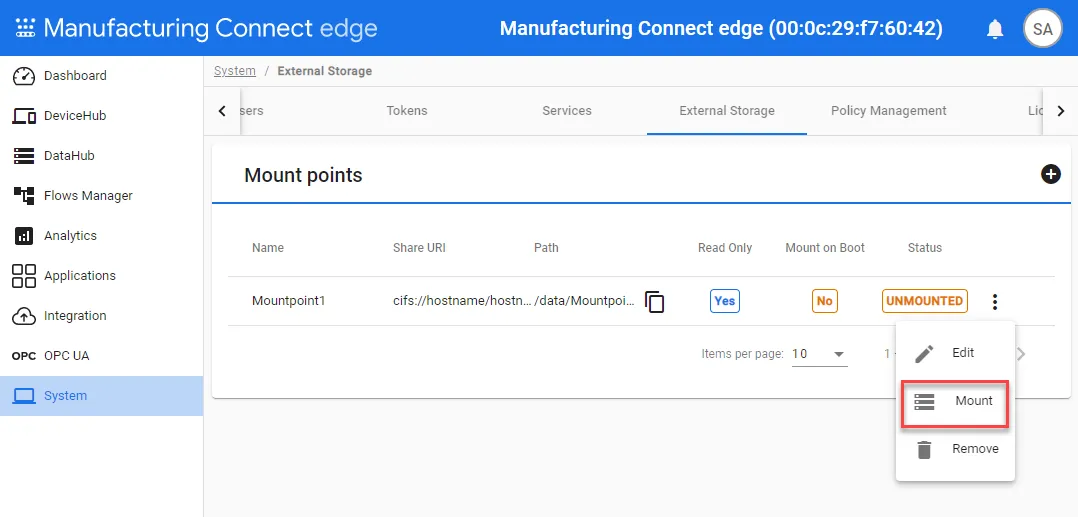Open the SA user avatar menu
The width and height of the screenshot is (1078, 517).
pos(1042,29)
